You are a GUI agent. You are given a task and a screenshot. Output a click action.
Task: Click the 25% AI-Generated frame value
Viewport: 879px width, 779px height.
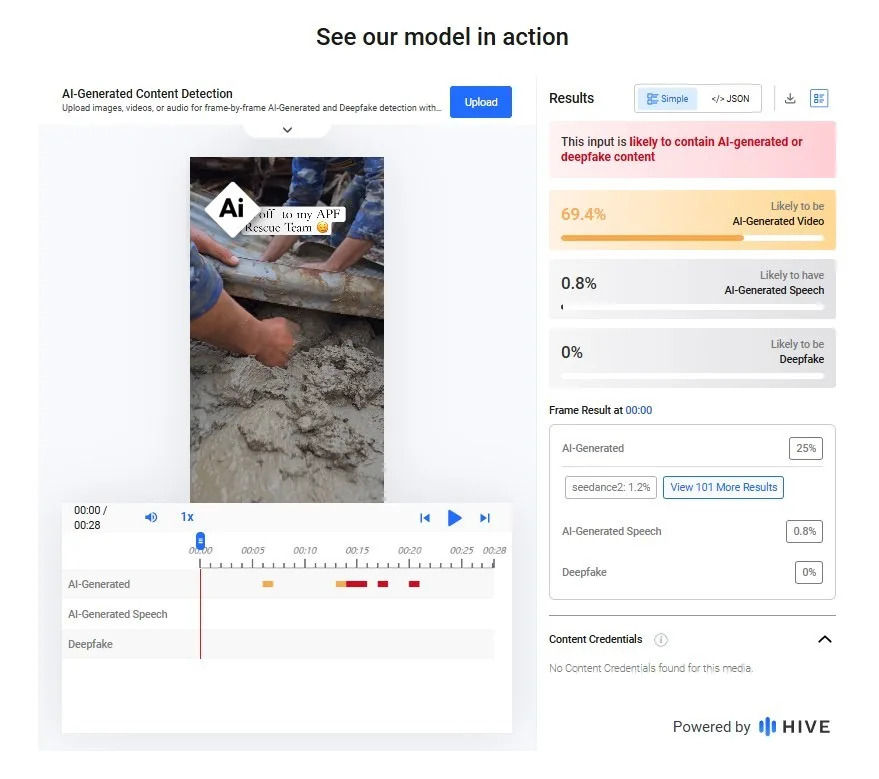click(806, 448)
